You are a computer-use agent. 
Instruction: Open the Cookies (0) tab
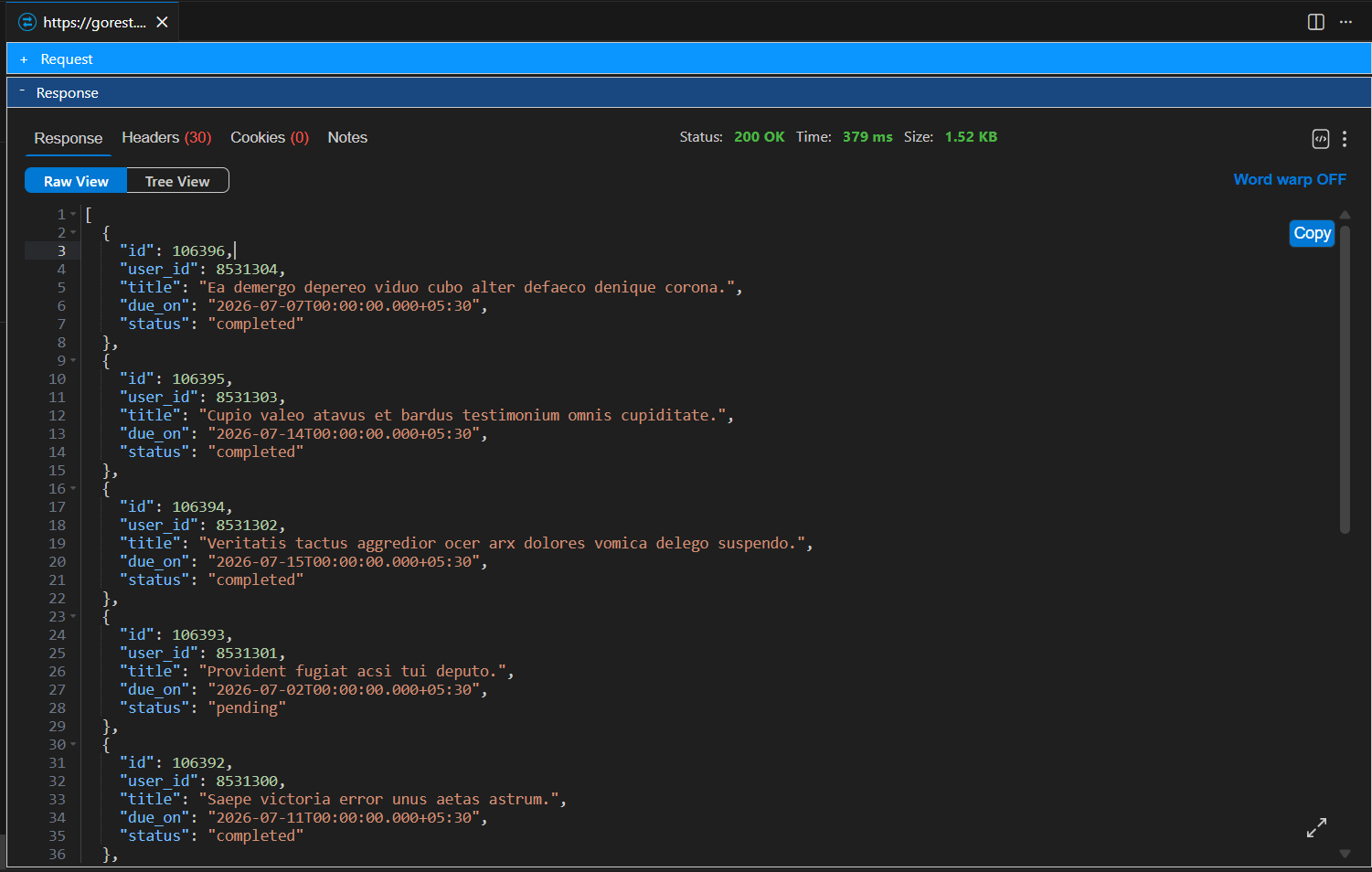270,137
